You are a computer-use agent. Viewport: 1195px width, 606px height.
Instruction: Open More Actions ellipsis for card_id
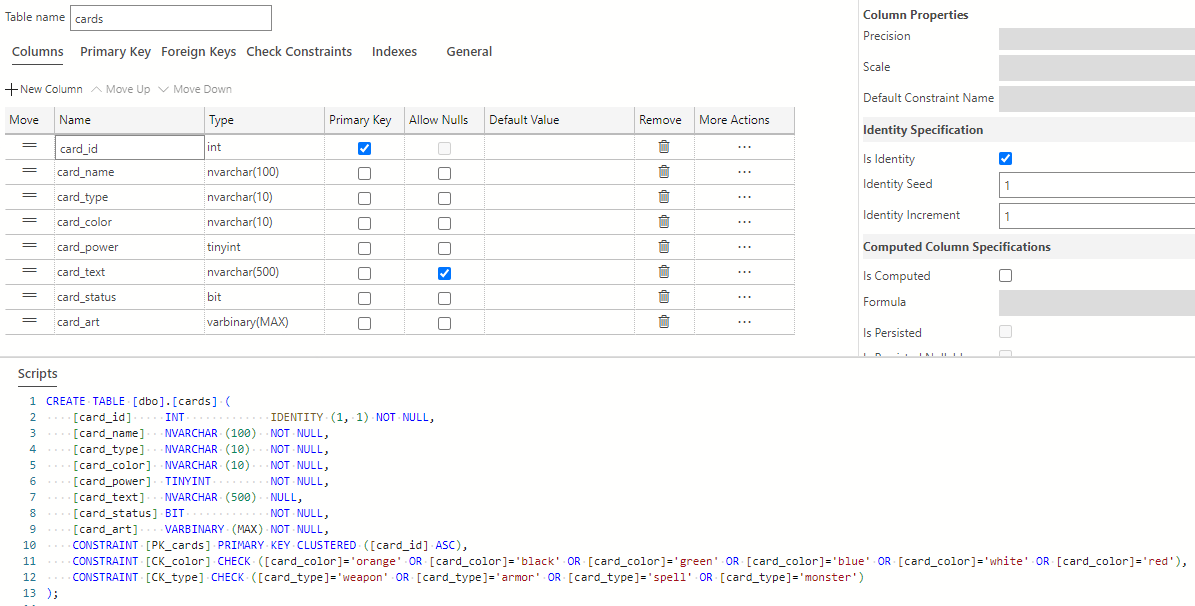pyautogui.click(x=745, y=146)
